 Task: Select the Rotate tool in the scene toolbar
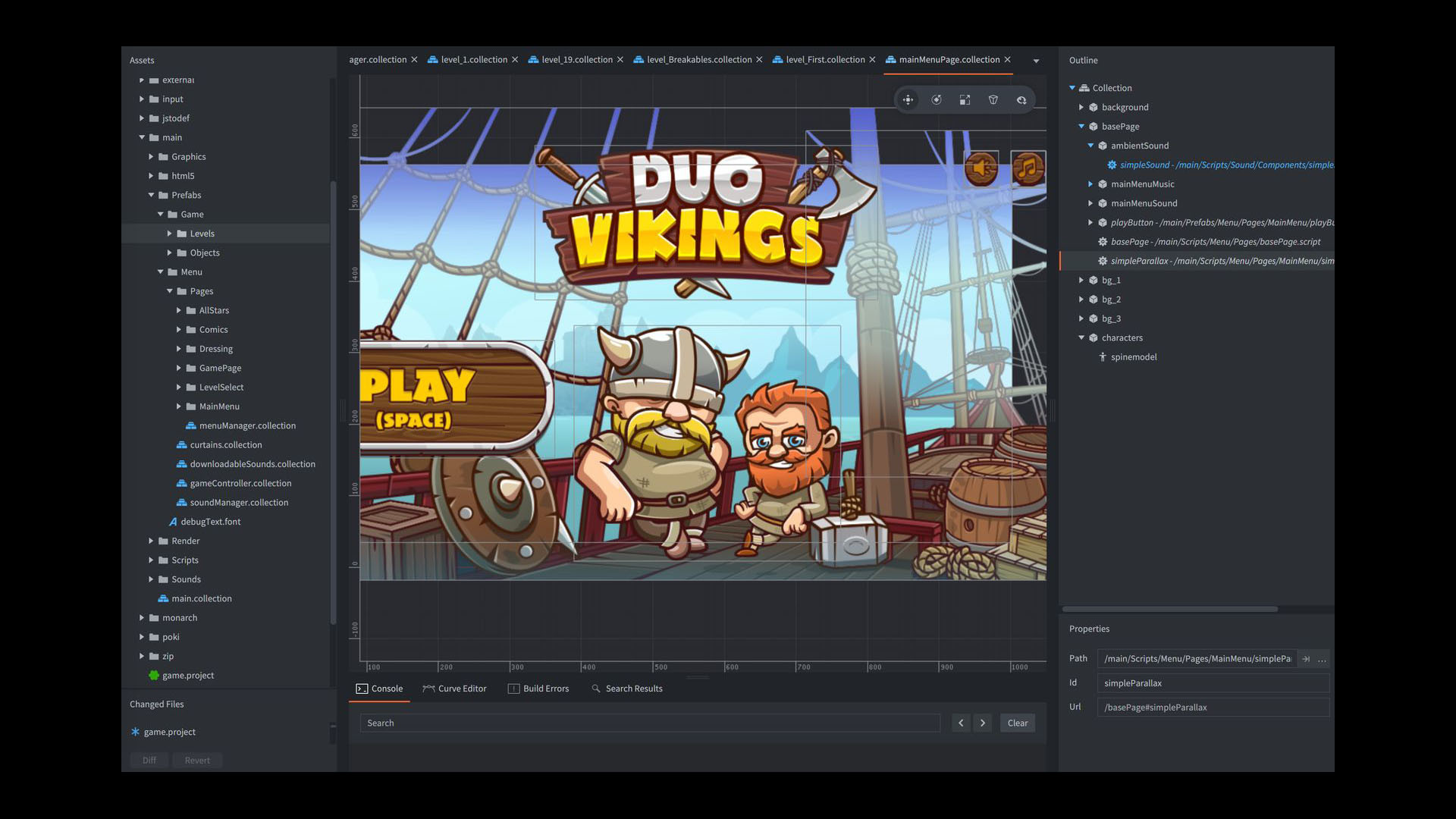pos(937,99)
